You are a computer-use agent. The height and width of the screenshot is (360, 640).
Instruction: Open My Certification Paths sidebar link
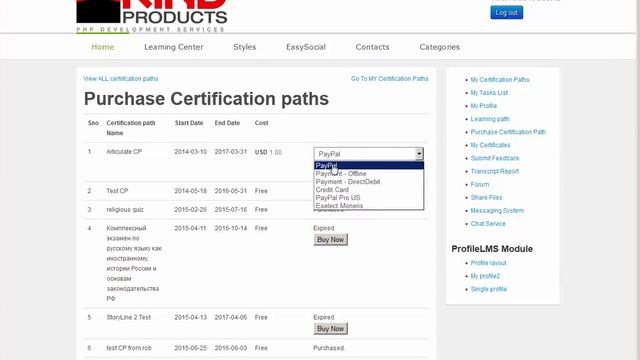[500, 80]
